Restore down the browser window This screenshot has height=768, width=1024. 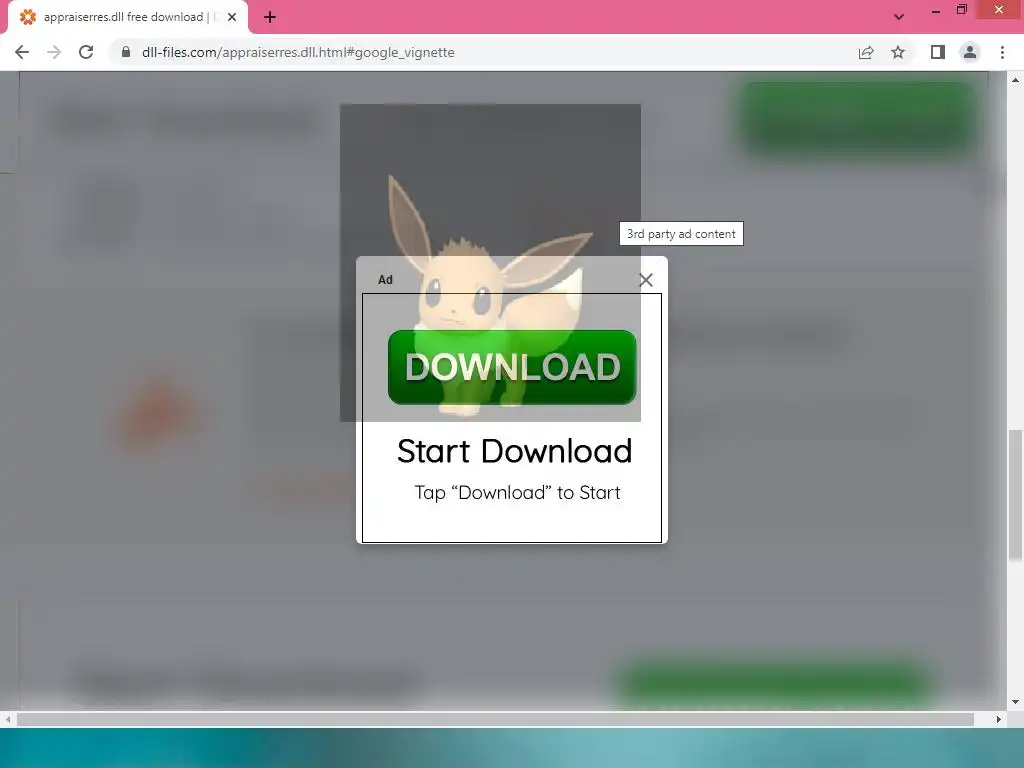click(x=962, y=10)
